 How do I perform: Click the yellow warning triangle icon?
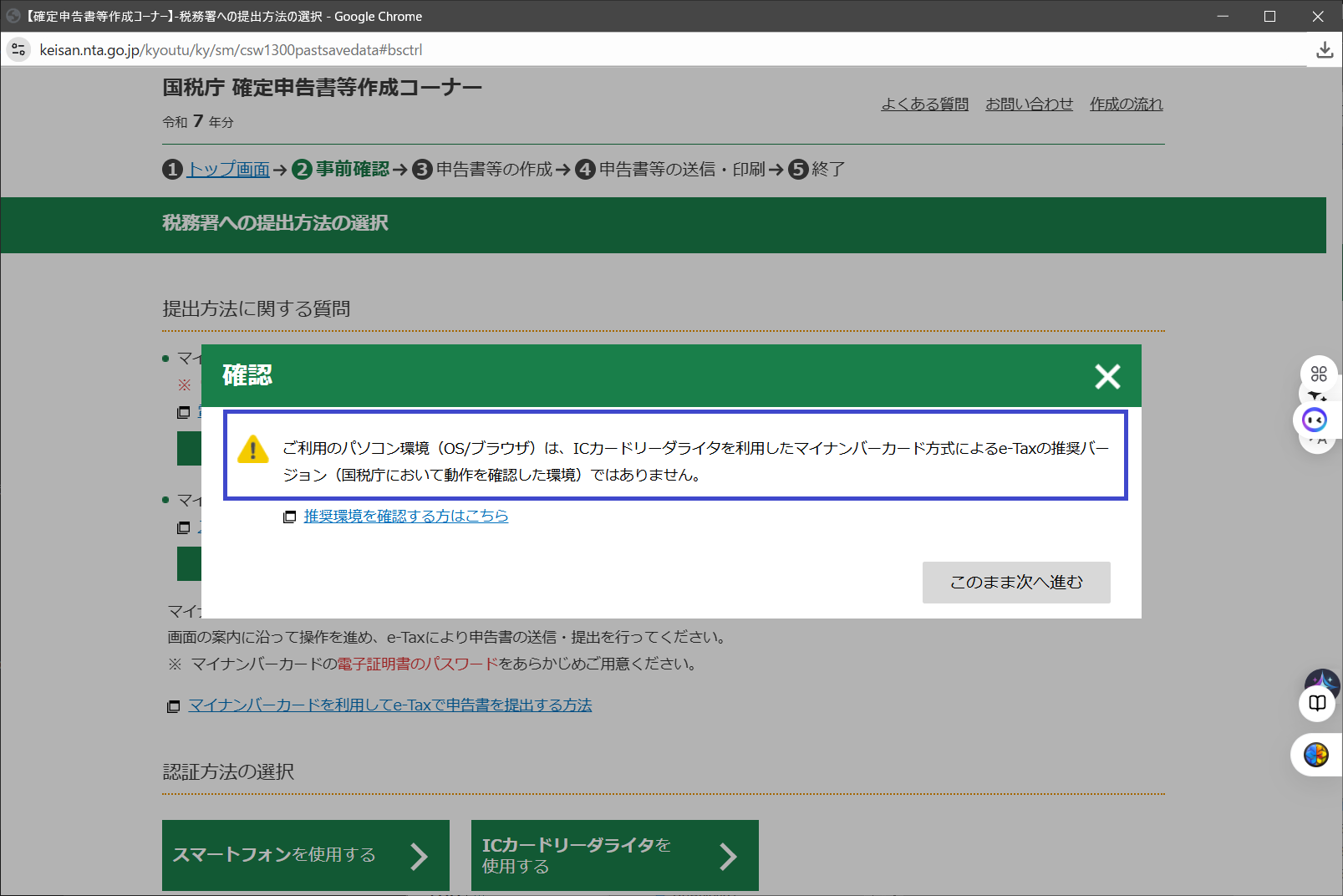pyautogui.click(x=252, y=450)
